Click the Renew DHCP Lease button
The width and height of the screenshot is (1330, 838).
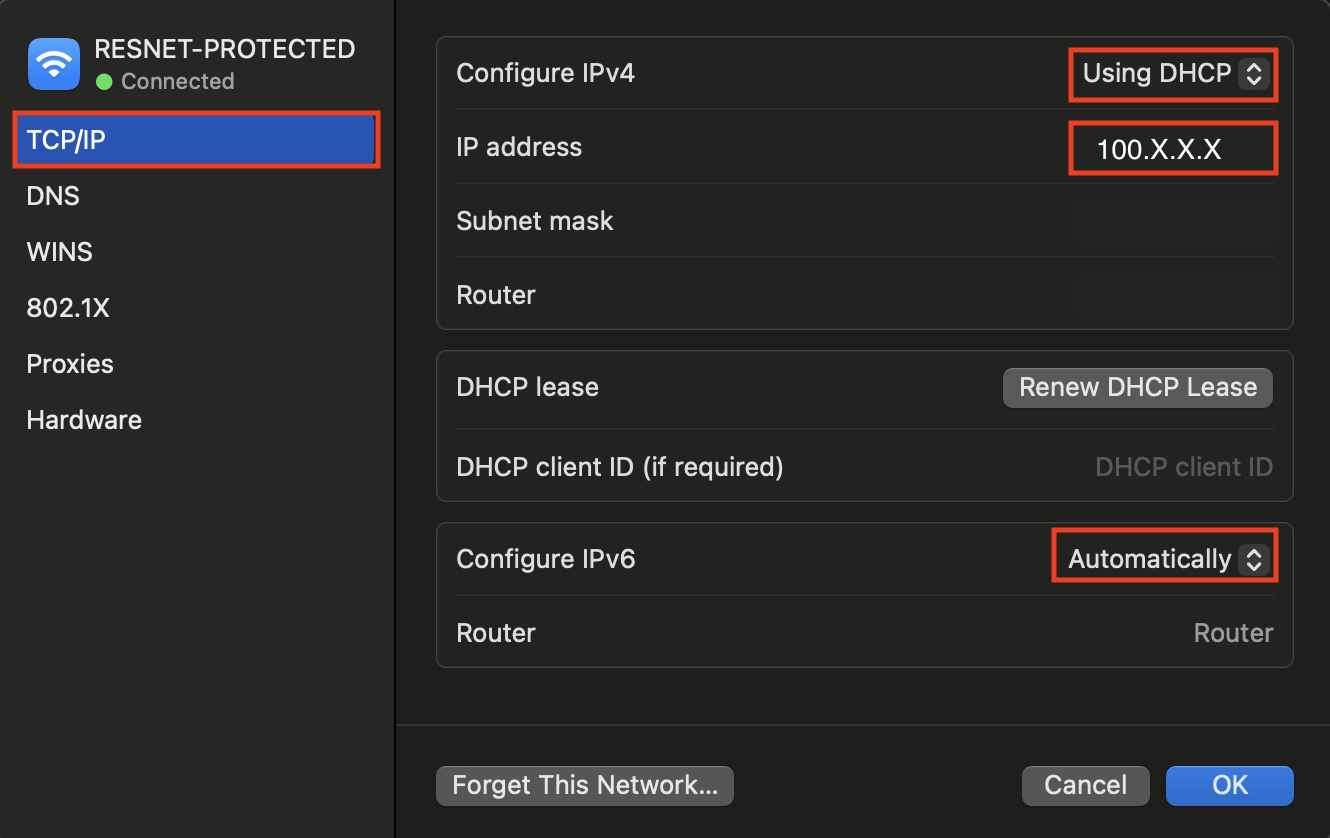point(1137,387)
